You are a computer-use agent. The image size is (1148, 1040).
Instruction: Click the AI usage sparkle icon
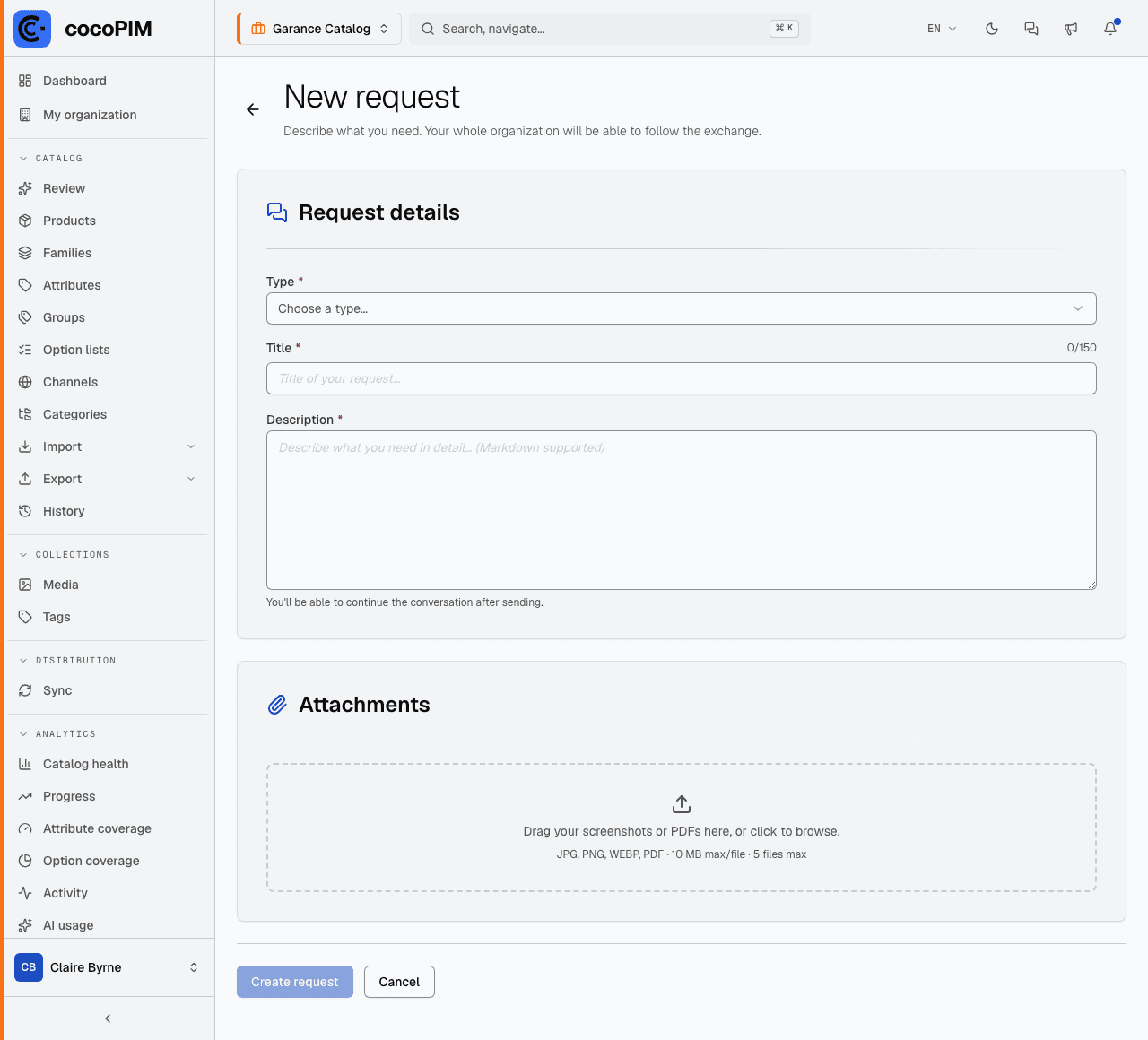click(x=25, y=925)
